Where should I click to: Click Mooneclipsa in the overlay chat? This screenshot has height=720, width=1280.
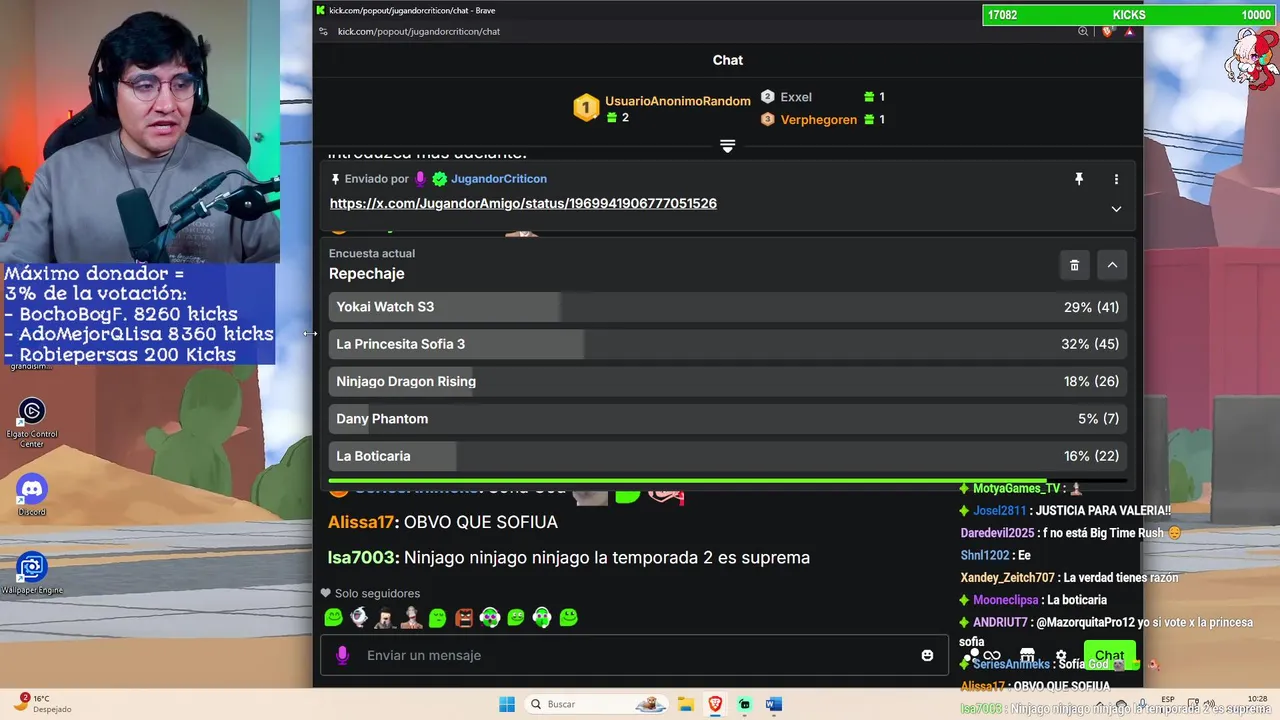[1007, 600]
